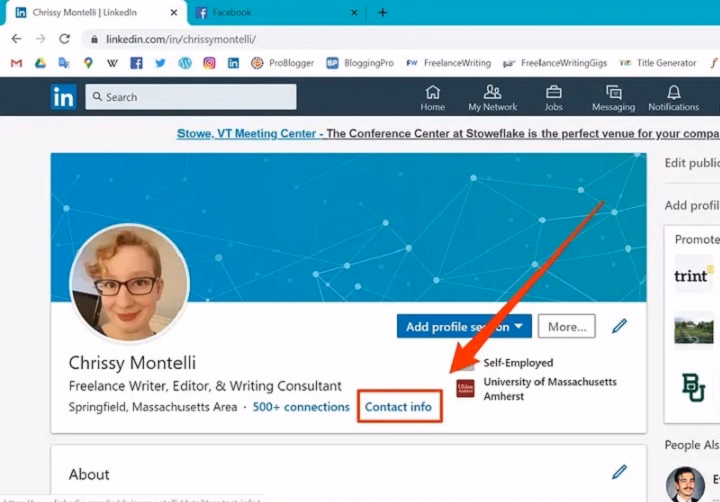Click the Add profile in another language link

(x=692, y=205)
